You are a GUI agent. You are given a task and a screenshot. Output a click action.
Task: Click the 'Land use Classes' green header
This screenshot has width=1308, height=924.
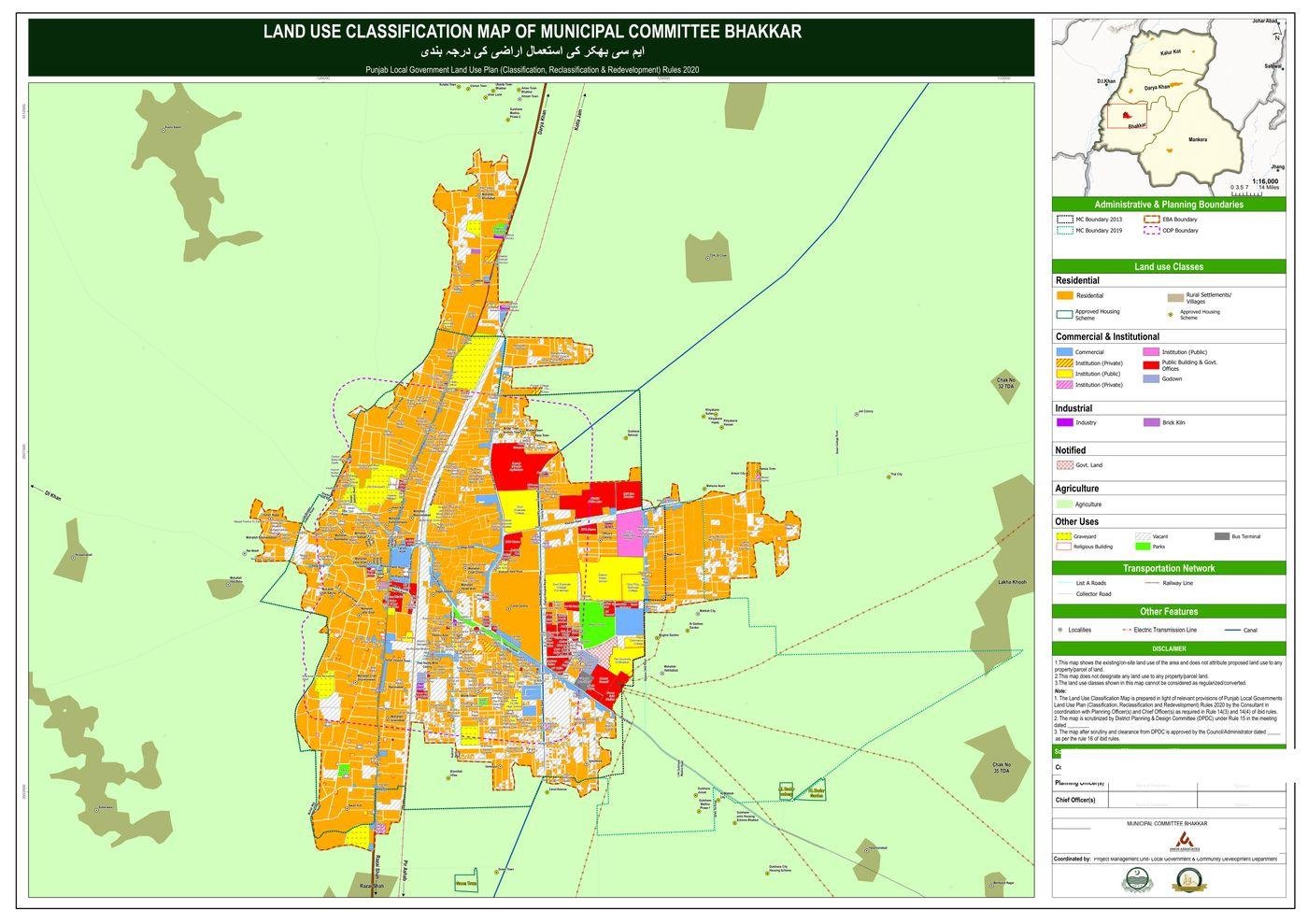coord(1169,266)
